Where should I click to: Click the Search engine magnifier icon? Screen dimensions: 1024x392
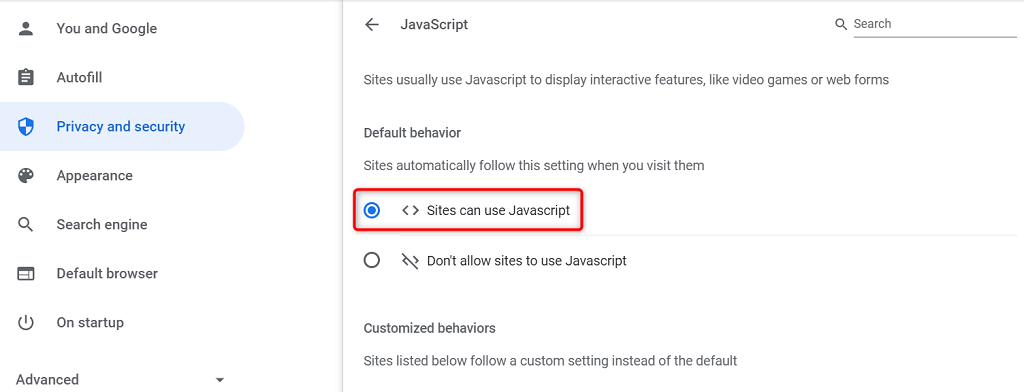tap(25, 225)
